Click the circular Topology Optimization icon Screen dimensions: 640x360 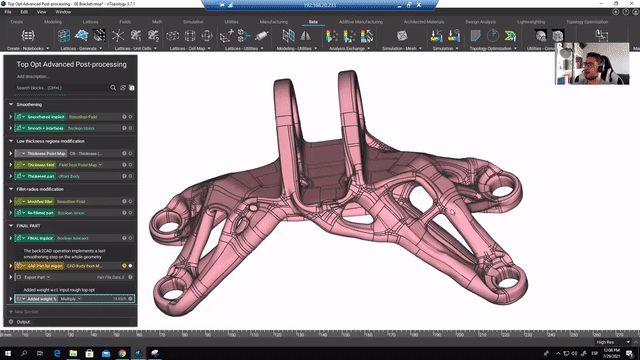(x=493, y=36)
